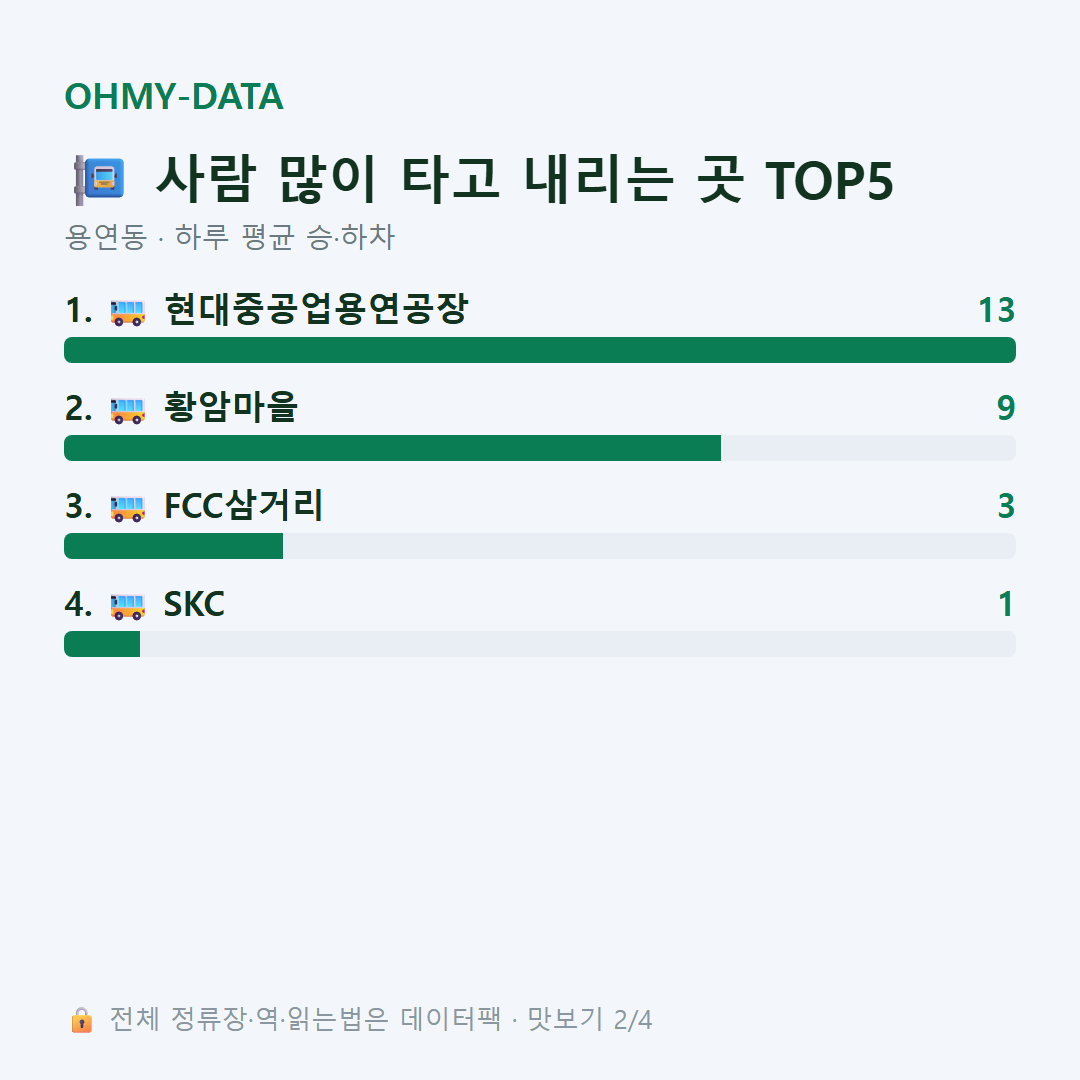The image size is (1080, 1080).
Task: Click the bus icon beside FCC삼거리
Action: 127,508
